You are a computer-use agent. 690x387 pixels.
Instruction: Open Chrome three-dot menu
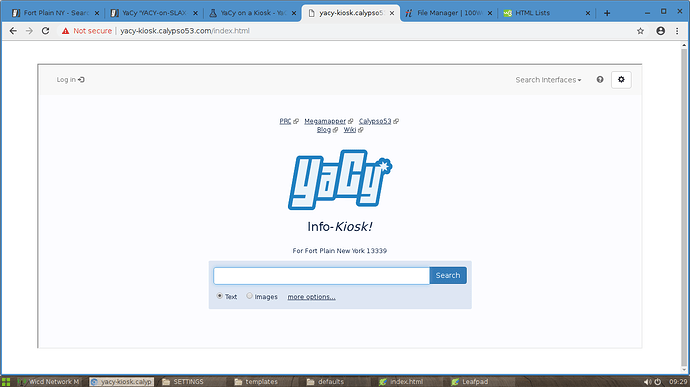tap(677, 31)
